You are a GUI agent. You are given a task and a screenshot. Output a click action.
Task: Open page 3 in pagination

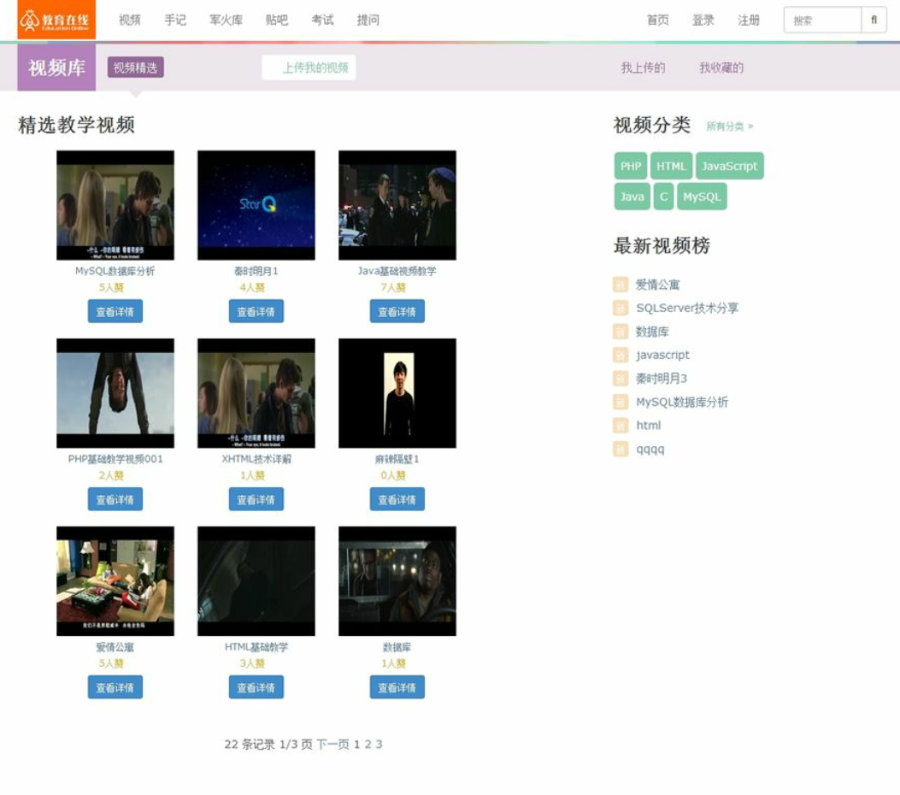[379, 744]
